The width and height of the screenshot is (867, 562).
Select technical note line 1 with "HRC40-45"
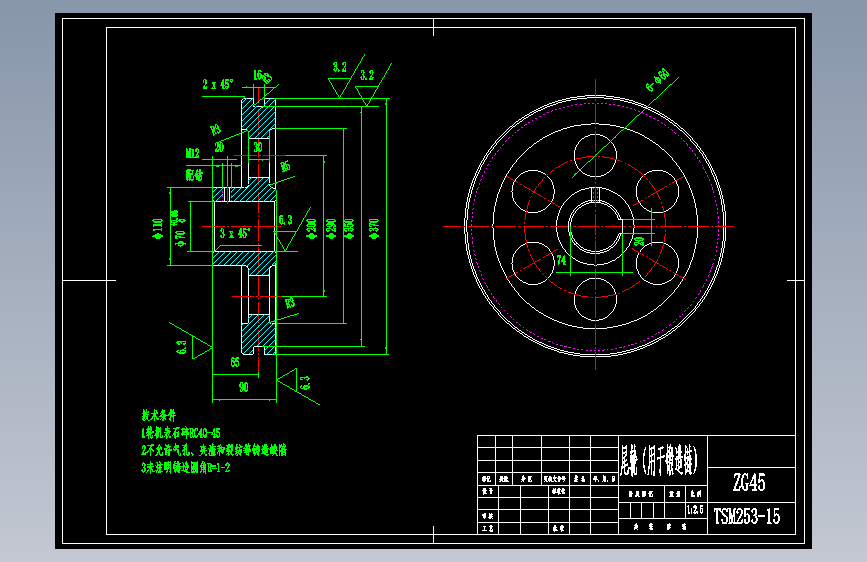(181, 433)
